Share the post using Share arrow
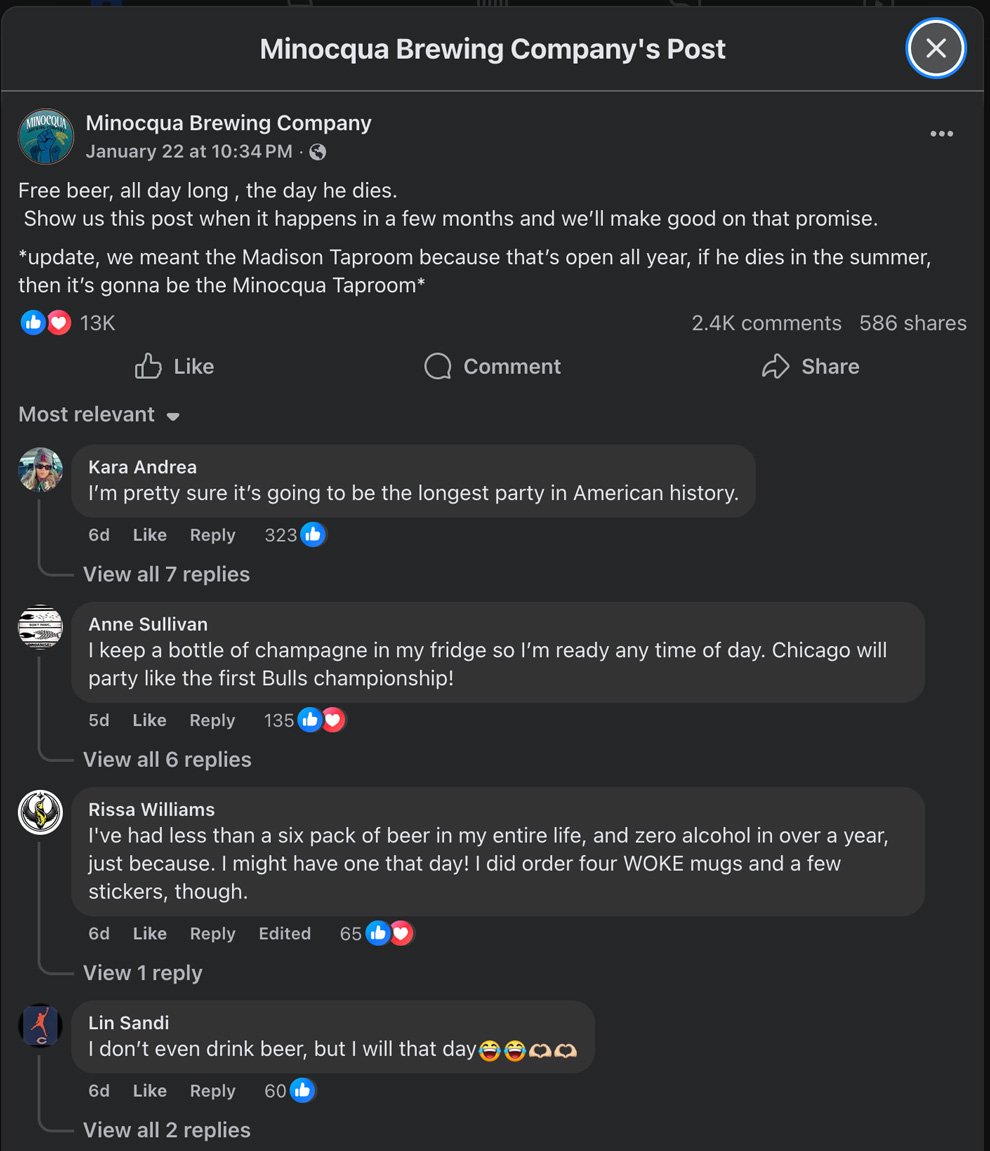This screenshot has height=1151, width=990. [810, 367]
